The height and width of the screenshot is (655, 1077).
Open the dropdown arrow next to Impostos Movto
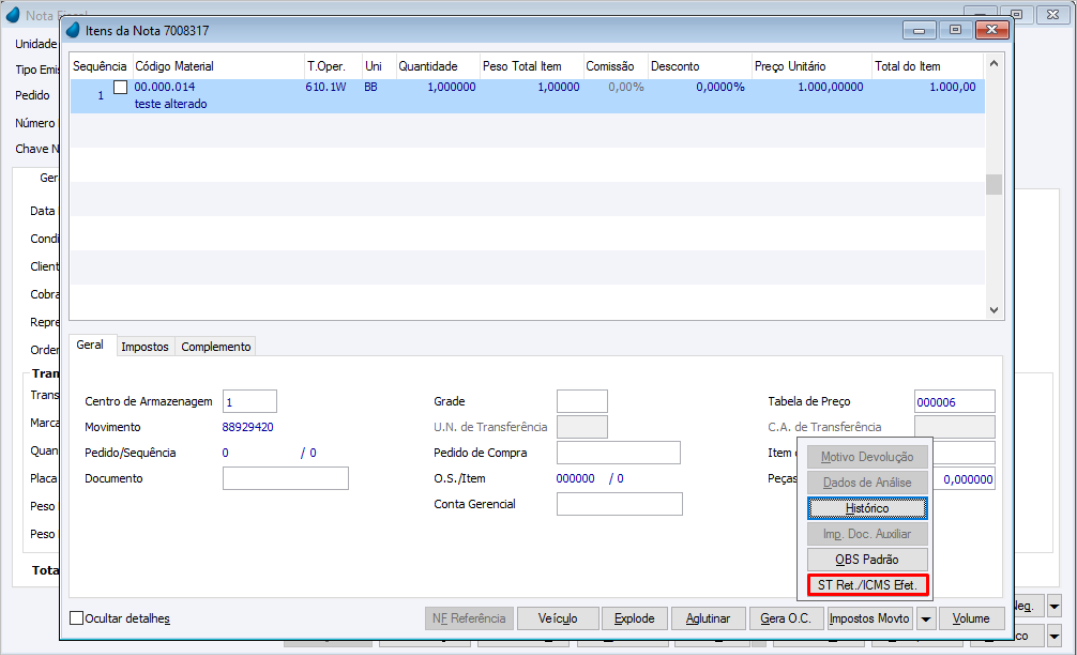(925, 619)
